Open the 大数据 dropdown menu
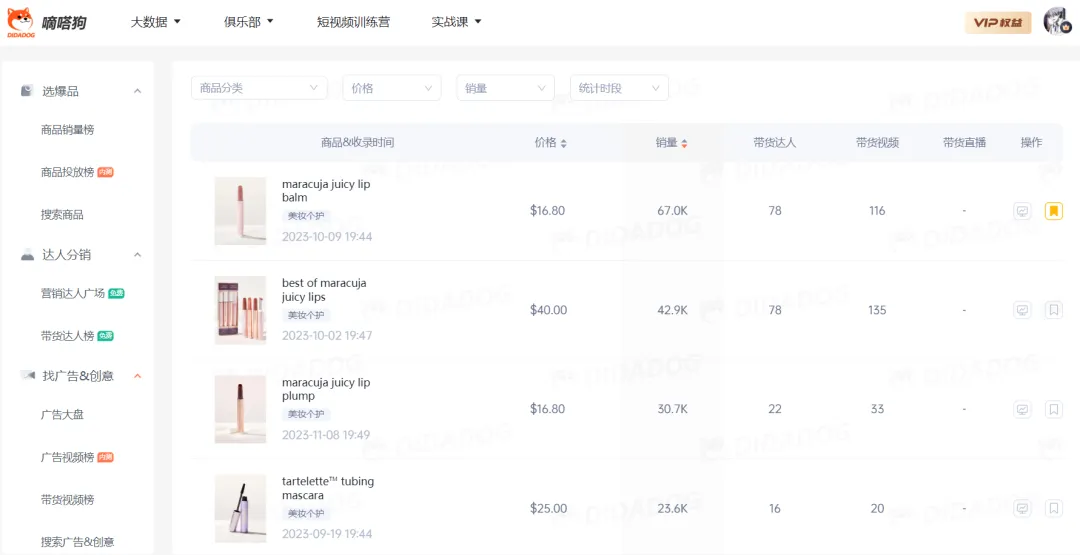Screen dimensions: 1080x555 [156, 22]
